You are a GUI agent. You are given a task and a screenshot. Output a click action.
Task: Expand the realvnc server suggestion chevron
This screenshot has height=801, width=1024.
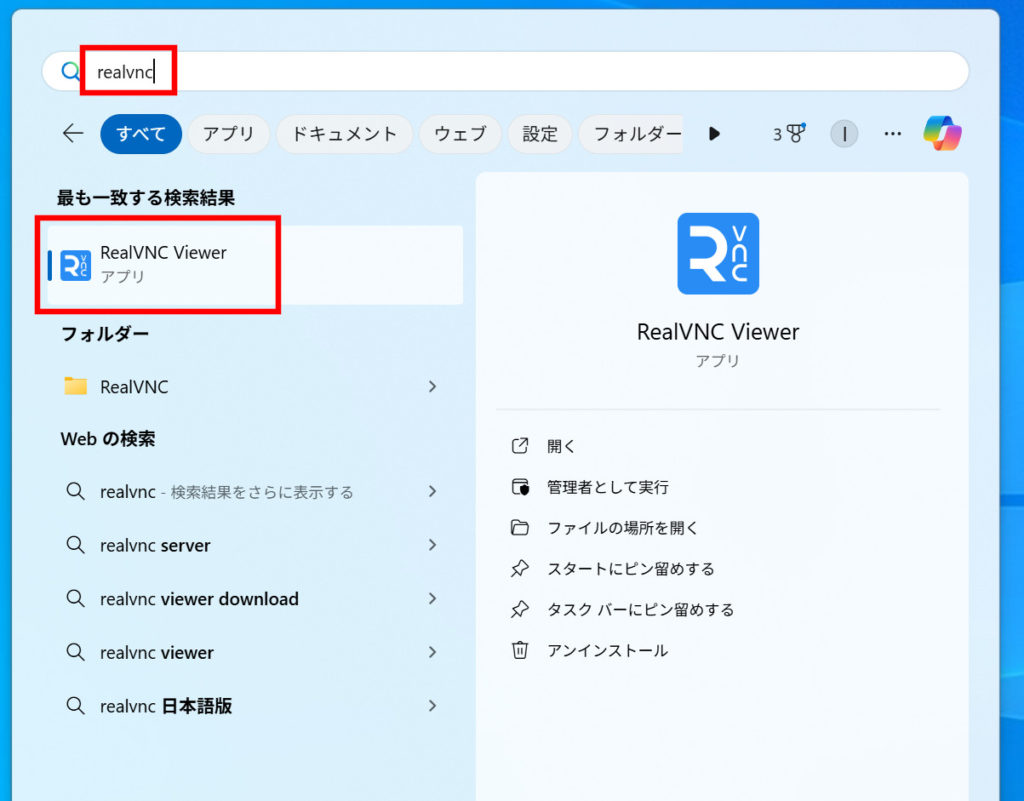tap(432, 545)
